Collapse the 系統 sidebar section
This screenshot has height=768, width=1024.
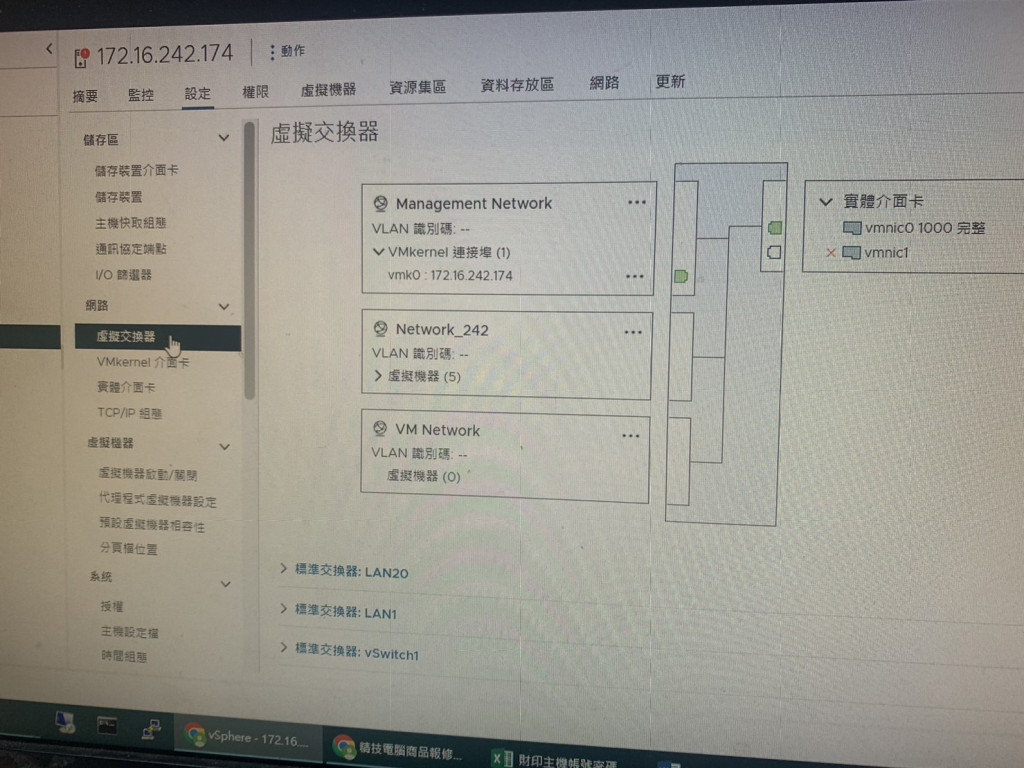pos(225,584)
